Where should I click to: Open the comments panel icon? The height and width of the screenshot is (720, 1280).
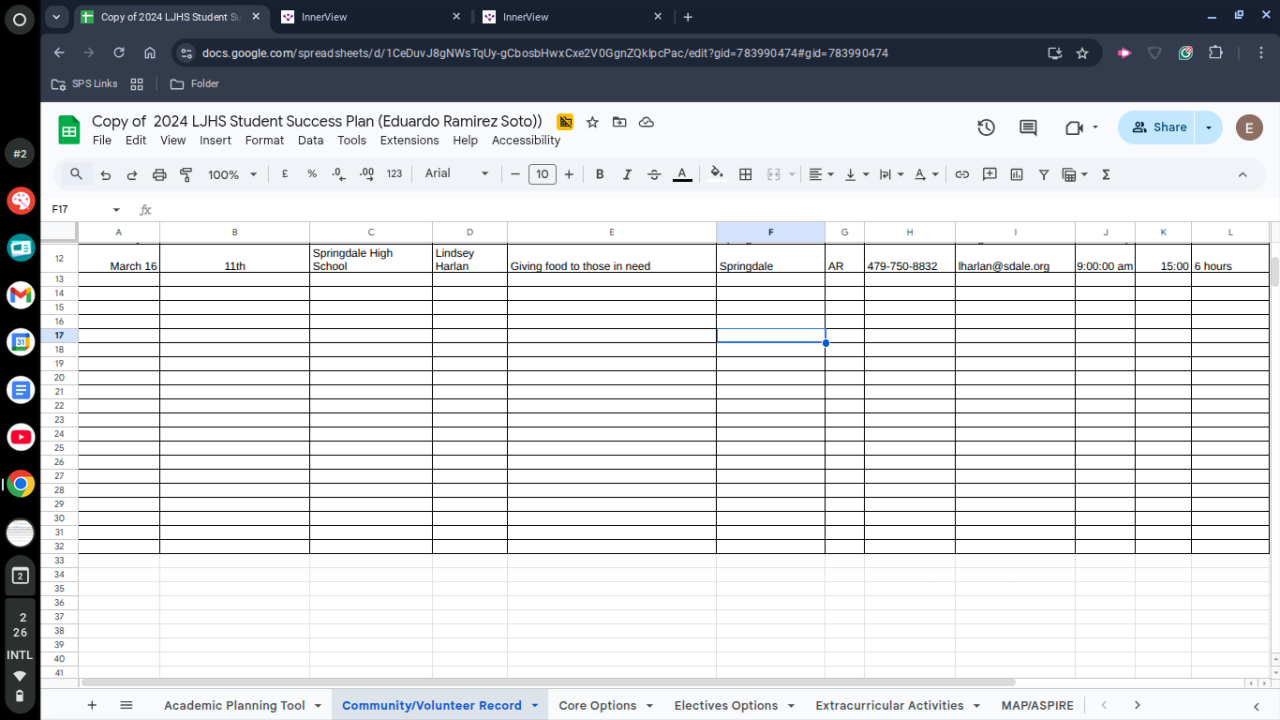[x=1028, y=127]
